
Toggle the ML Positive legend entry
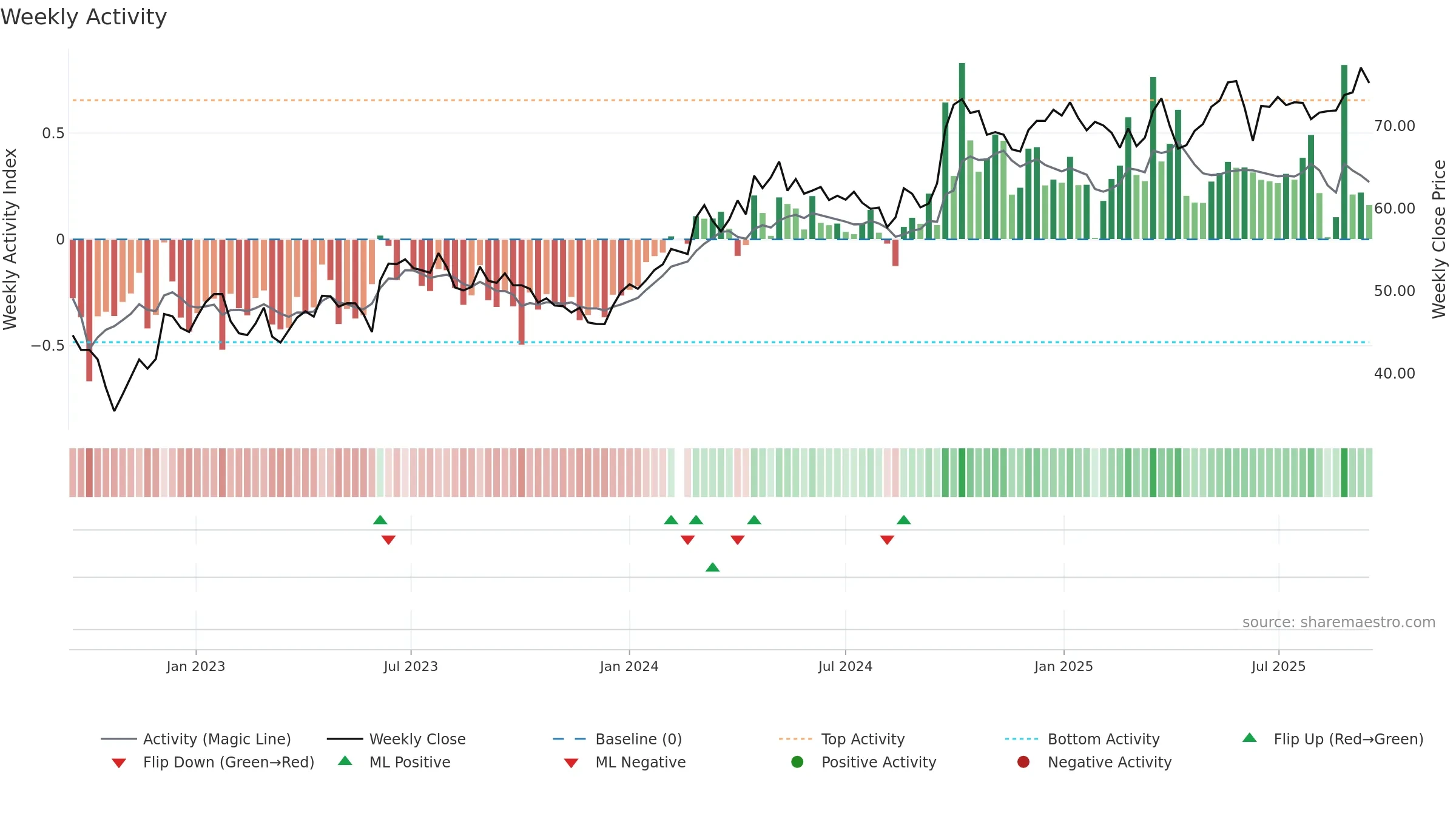[x=394, y=762]
